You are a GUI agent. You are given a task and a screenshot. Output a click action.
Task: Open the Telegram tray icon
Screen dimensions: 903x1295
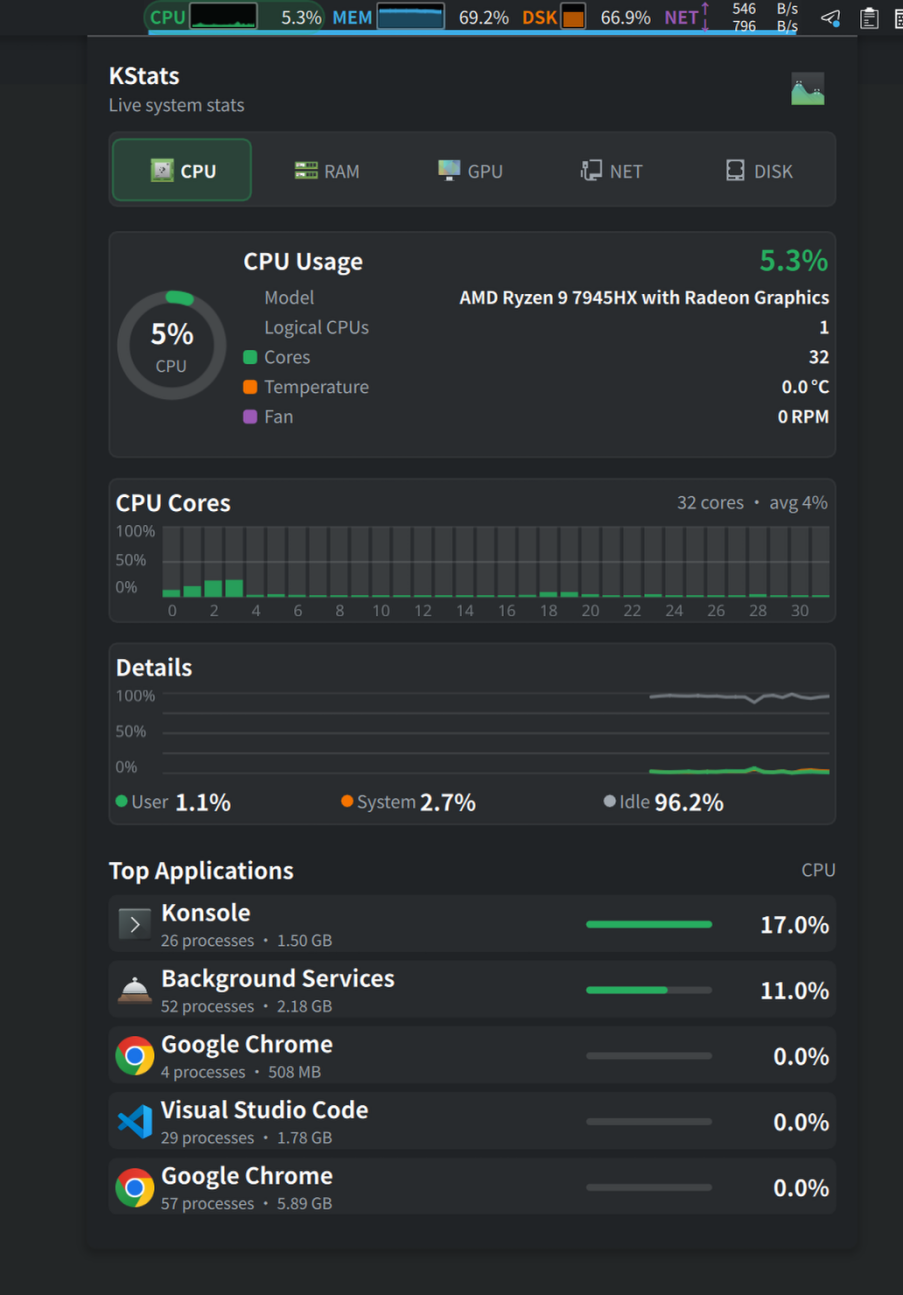[831, 17]
